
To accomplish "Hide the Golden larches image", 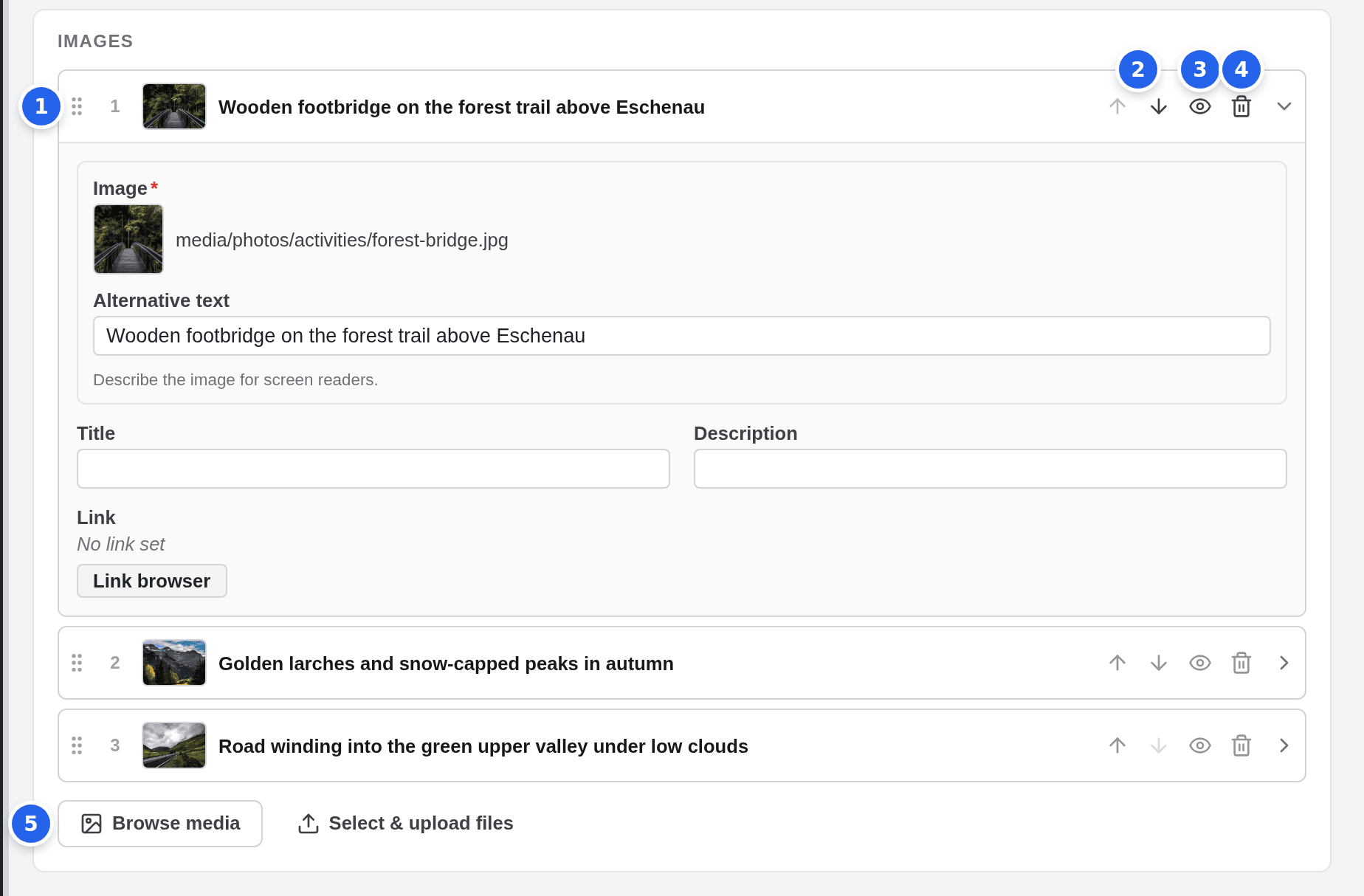I will tap(1200, 664).
